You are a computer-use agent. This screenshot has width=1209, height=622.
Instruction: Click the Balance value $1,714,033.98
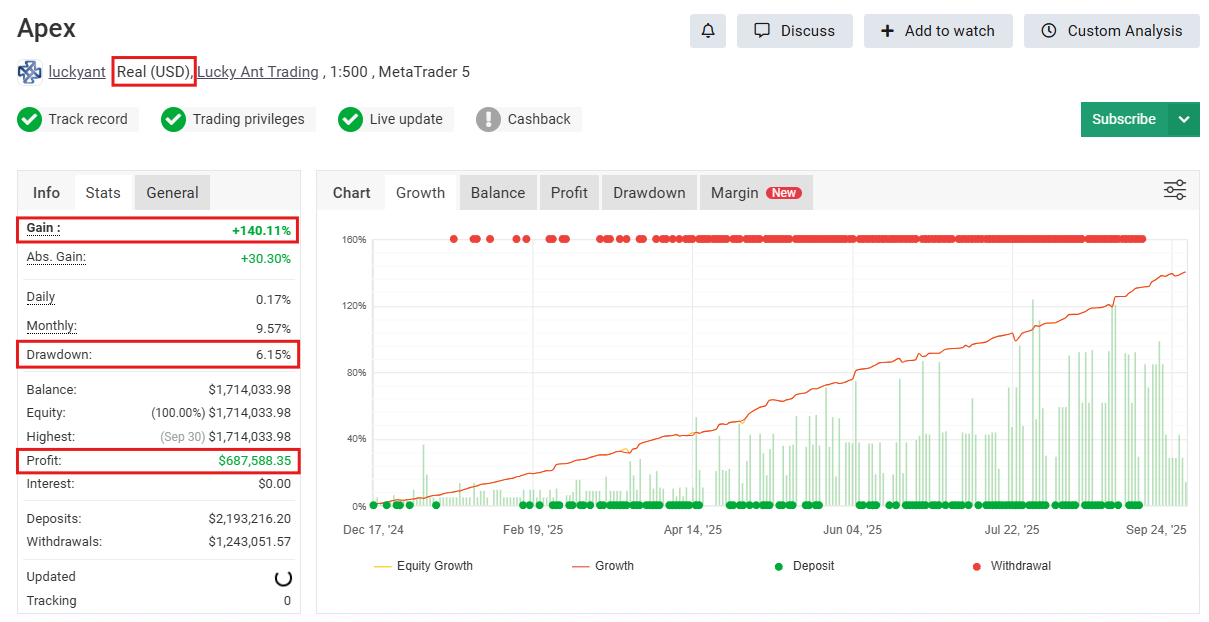tap(250, 390)
